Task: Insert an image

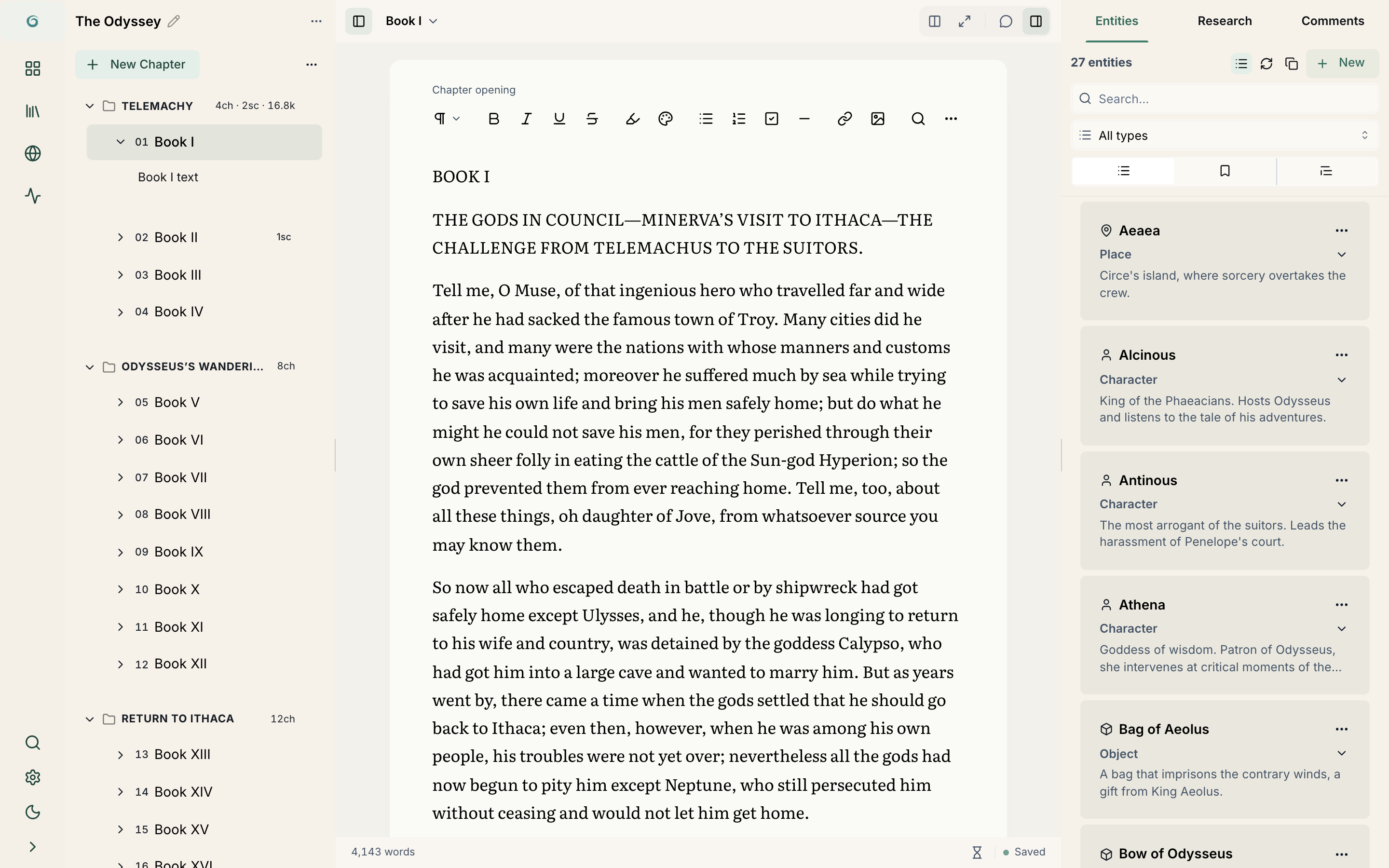Action: pyautogui.click(x=878, y=119)
